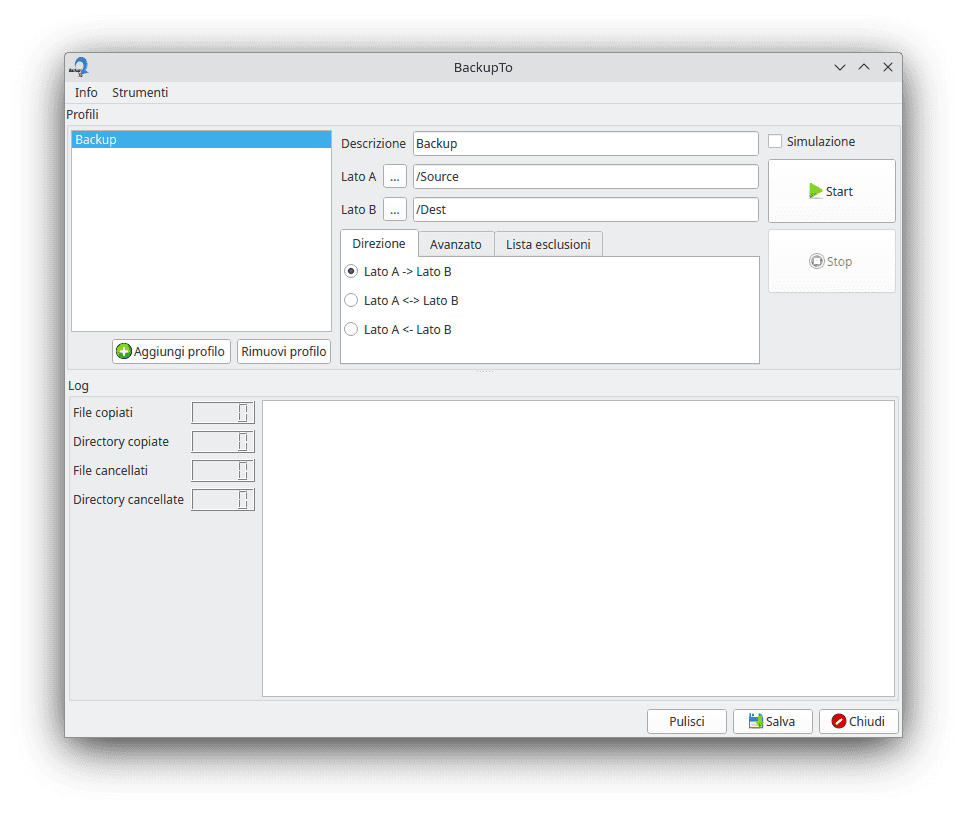Start the backup with green play button
Viewport: 967px width, 814px height.
tap(831, 191)
